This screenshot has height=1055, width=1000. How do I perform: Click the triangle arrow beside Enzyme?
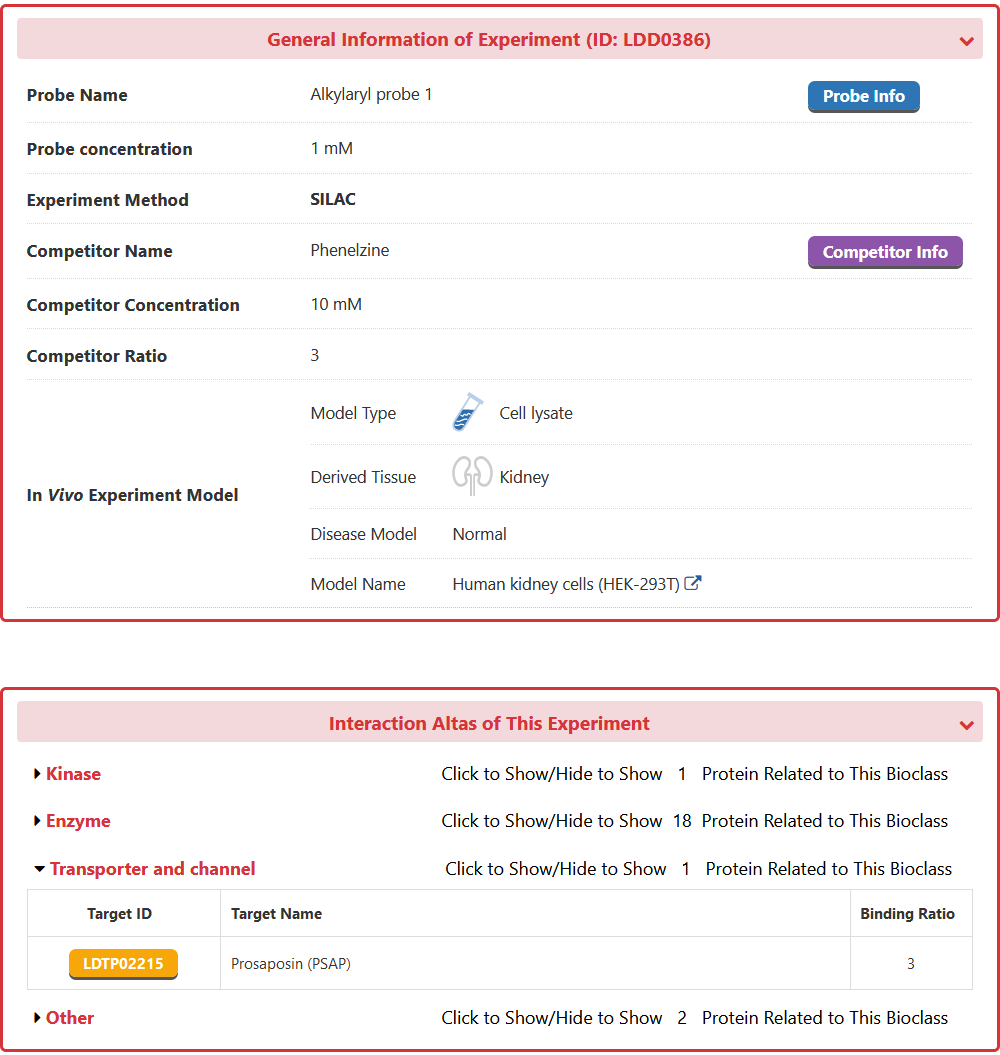tap(37, 821)
